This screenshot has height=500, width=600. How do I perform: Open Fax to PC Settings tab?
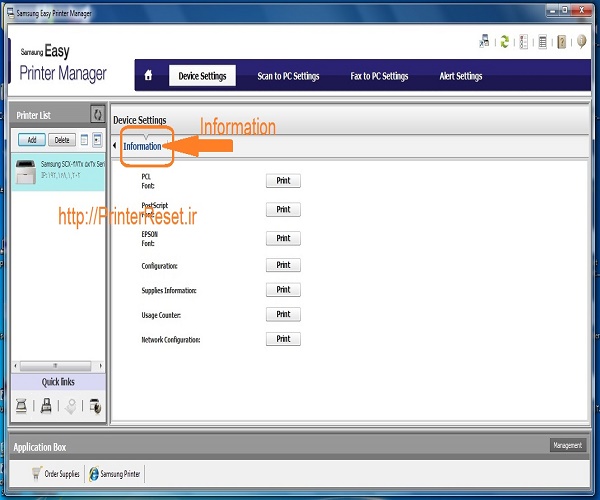click(x=379, y=76)
